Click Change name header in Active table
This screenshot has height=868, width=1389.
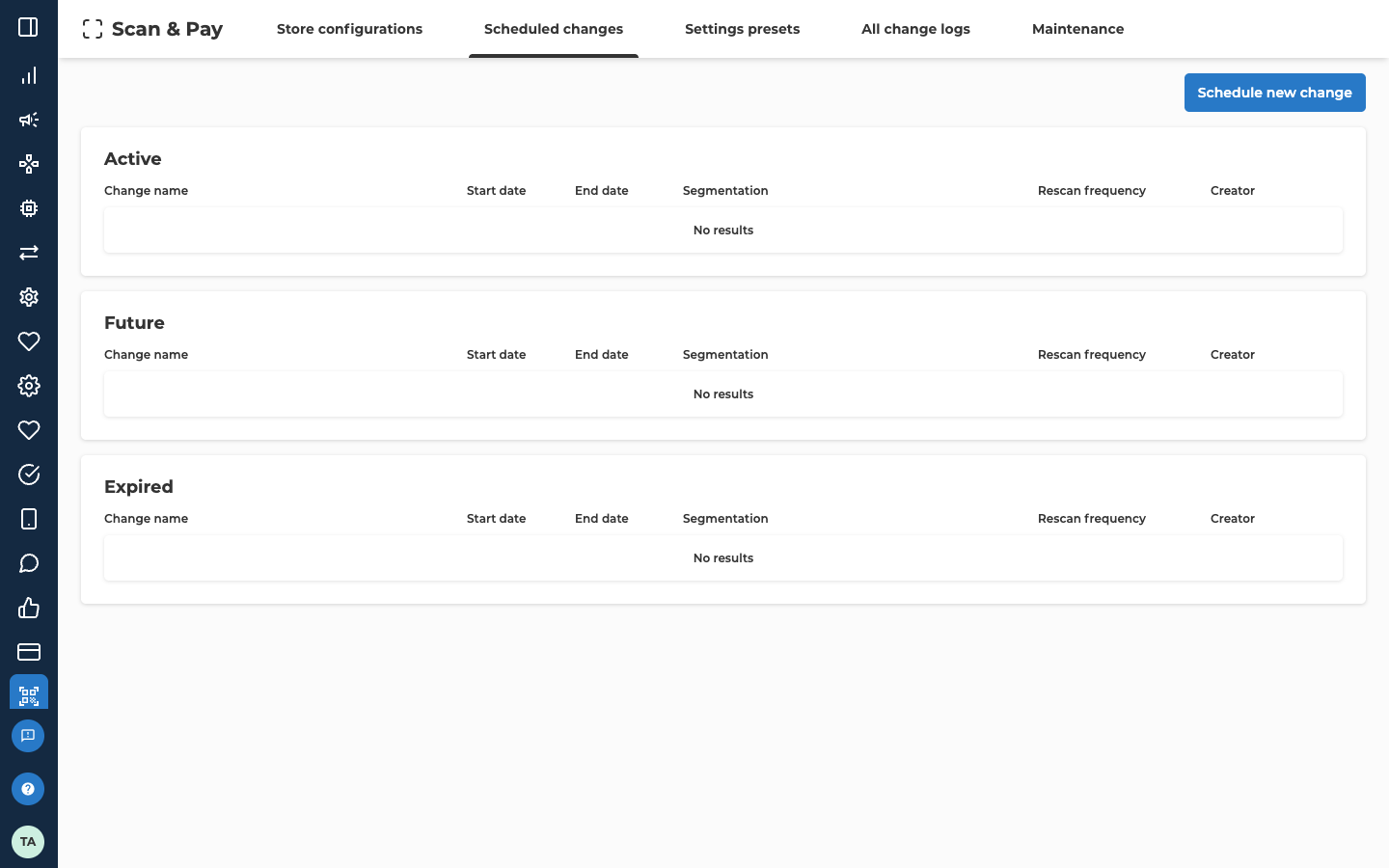(147, 191)
